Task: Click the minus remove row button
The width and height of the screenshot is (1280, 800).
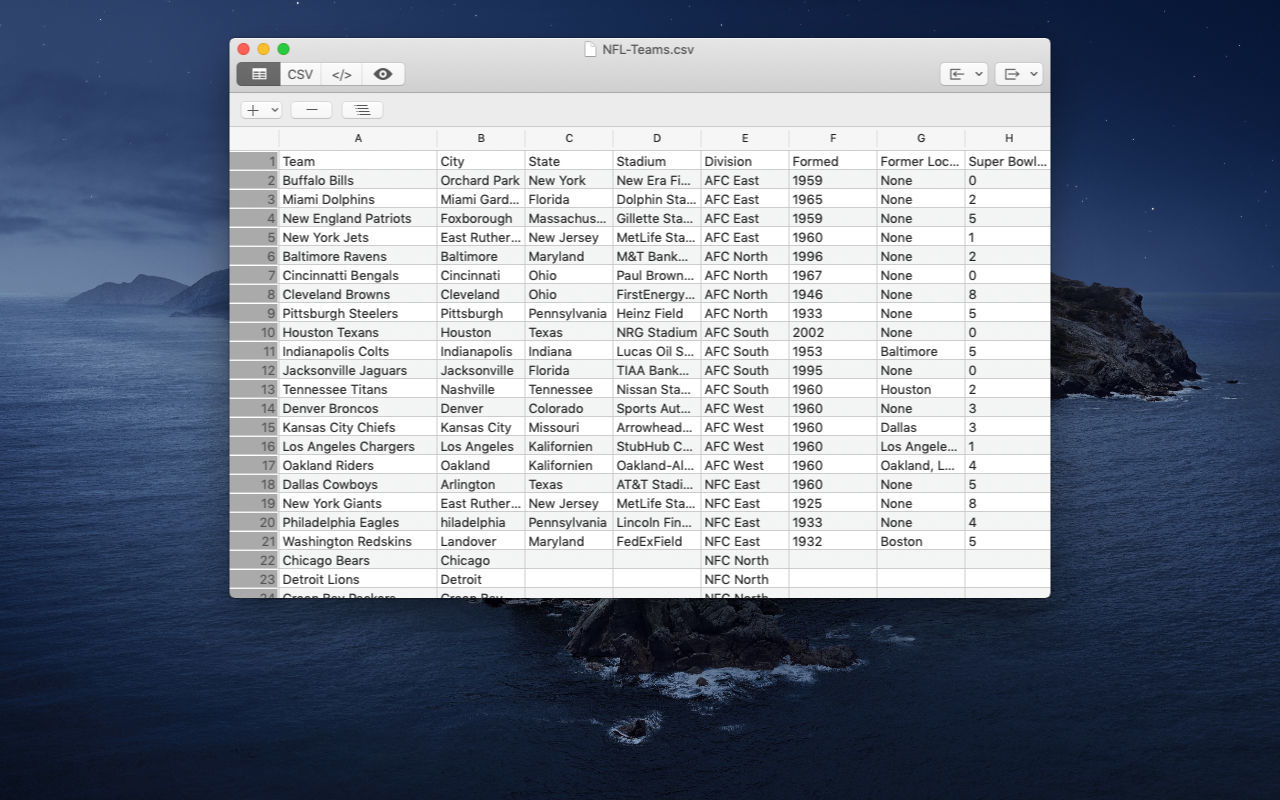Action: 312,110
